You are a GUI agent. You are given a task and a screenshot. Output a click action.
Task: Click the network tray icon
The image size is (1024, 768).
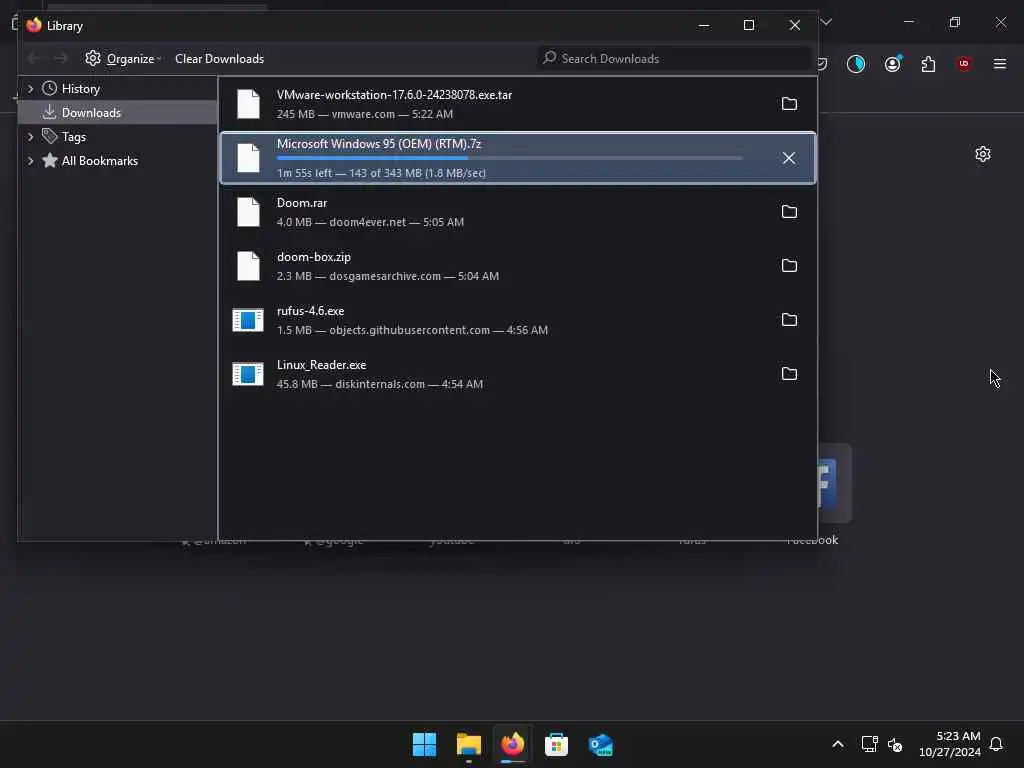pyautogui.click(x=869, y=744)
